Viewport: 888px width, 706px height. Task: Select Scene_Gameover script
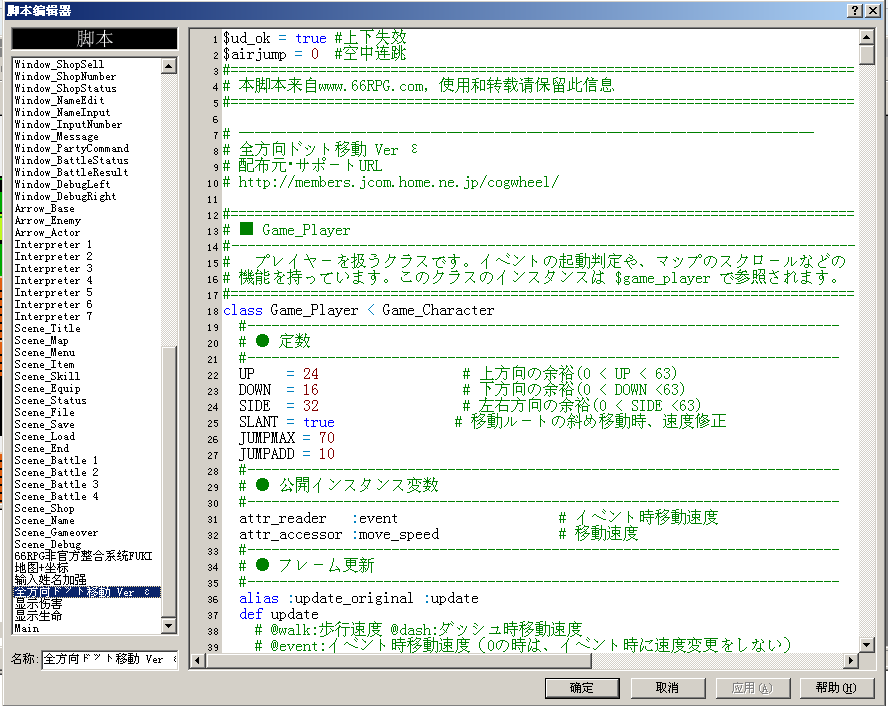56,533
